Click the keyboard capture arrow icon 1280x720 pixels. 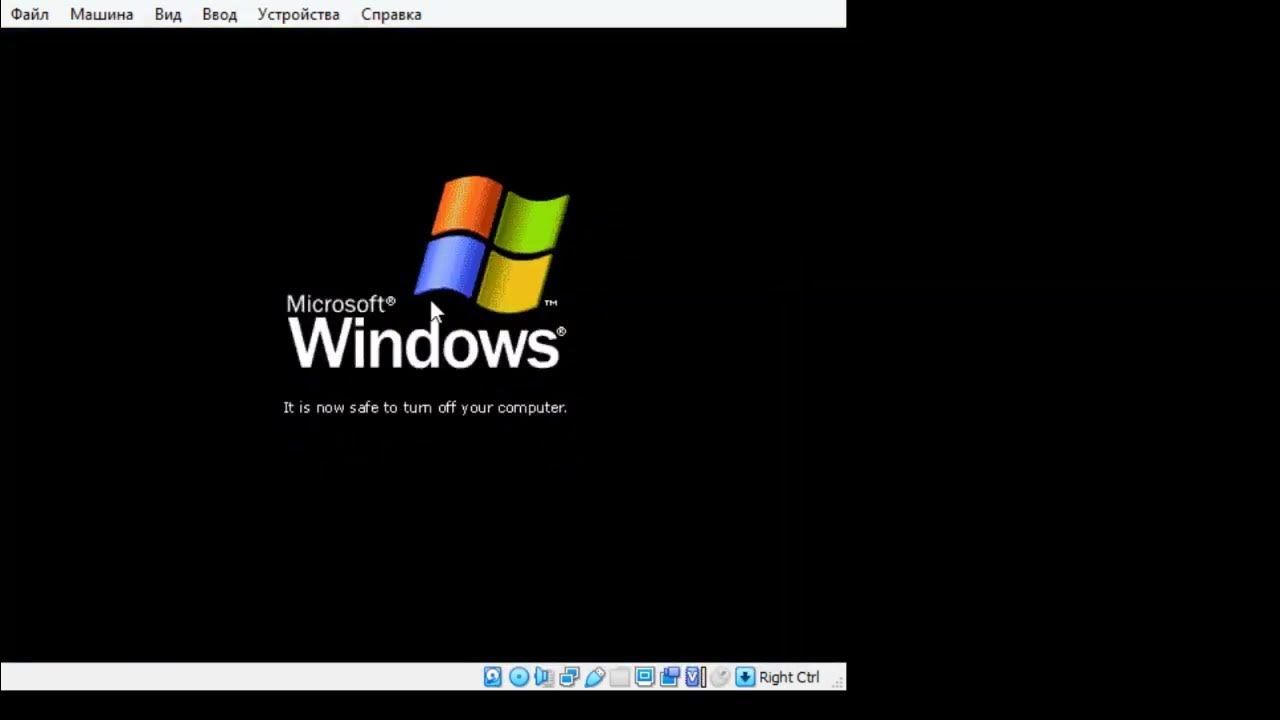[745, 677]
